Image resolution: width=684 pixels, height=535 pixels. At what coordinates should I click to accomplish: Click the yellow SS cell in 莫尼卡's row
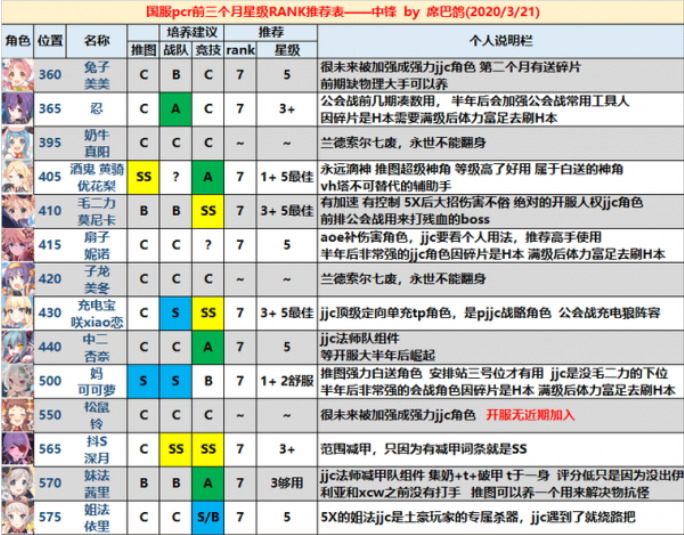(x=208, y=211)
